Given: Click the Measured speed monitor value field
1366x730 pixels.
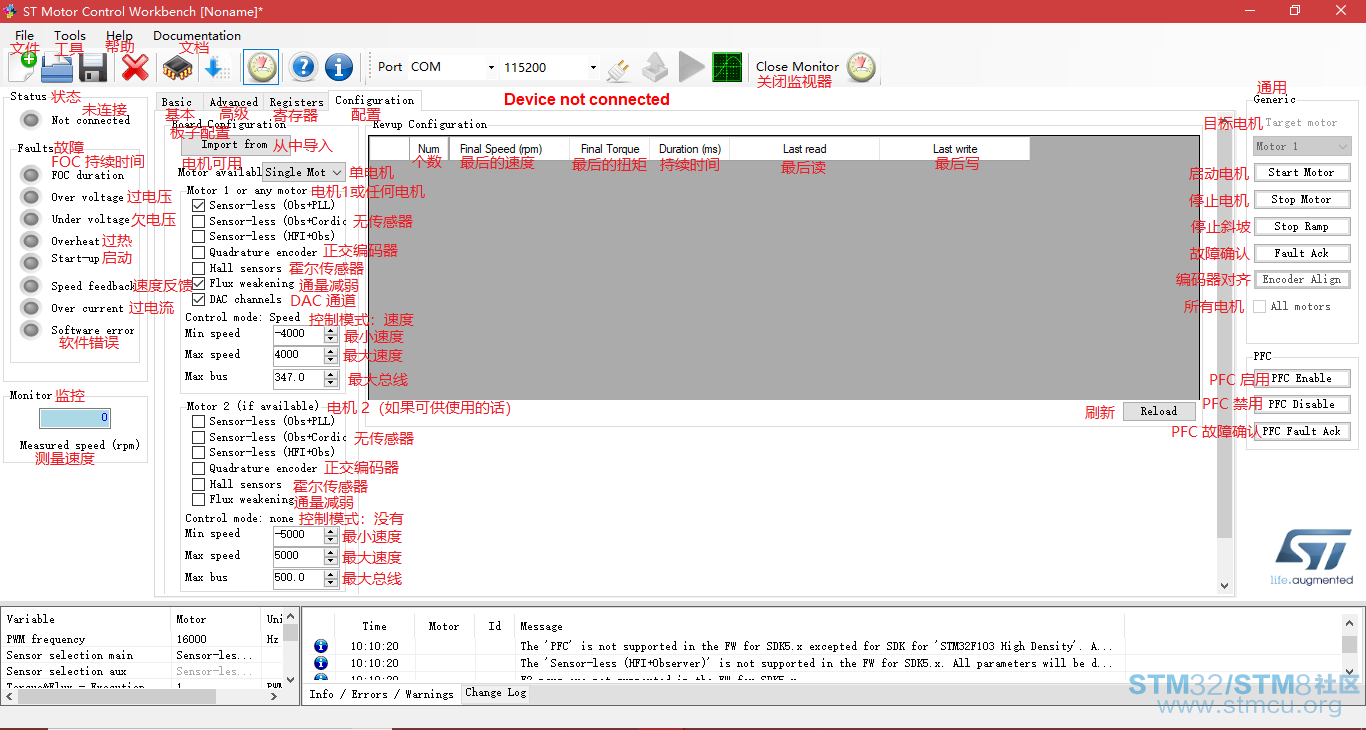Looking at the screenshot, I should coord(75,418).
